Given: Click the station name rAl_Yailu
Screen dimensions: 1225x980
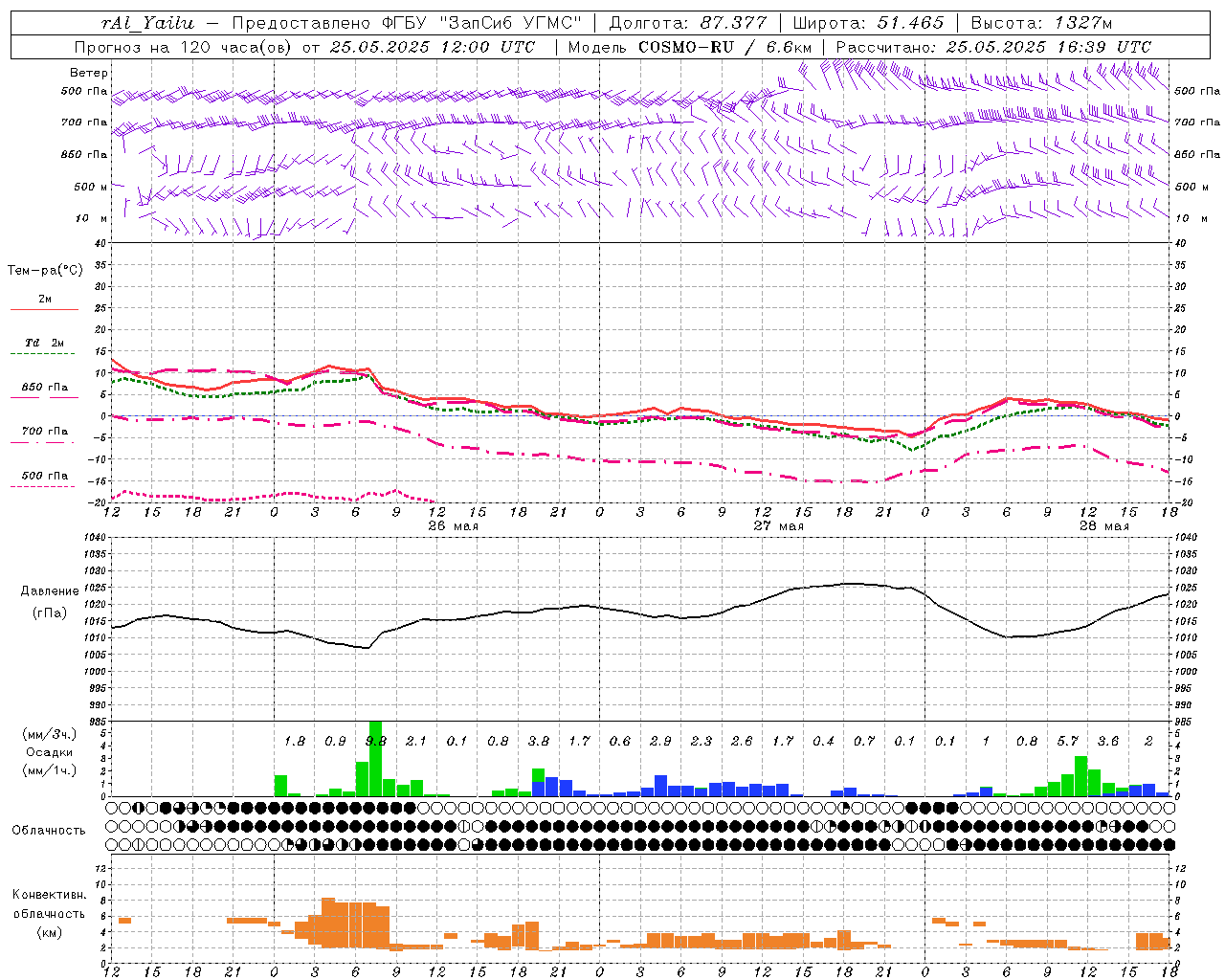Looking at the screenshot, I should pos(147,23).
